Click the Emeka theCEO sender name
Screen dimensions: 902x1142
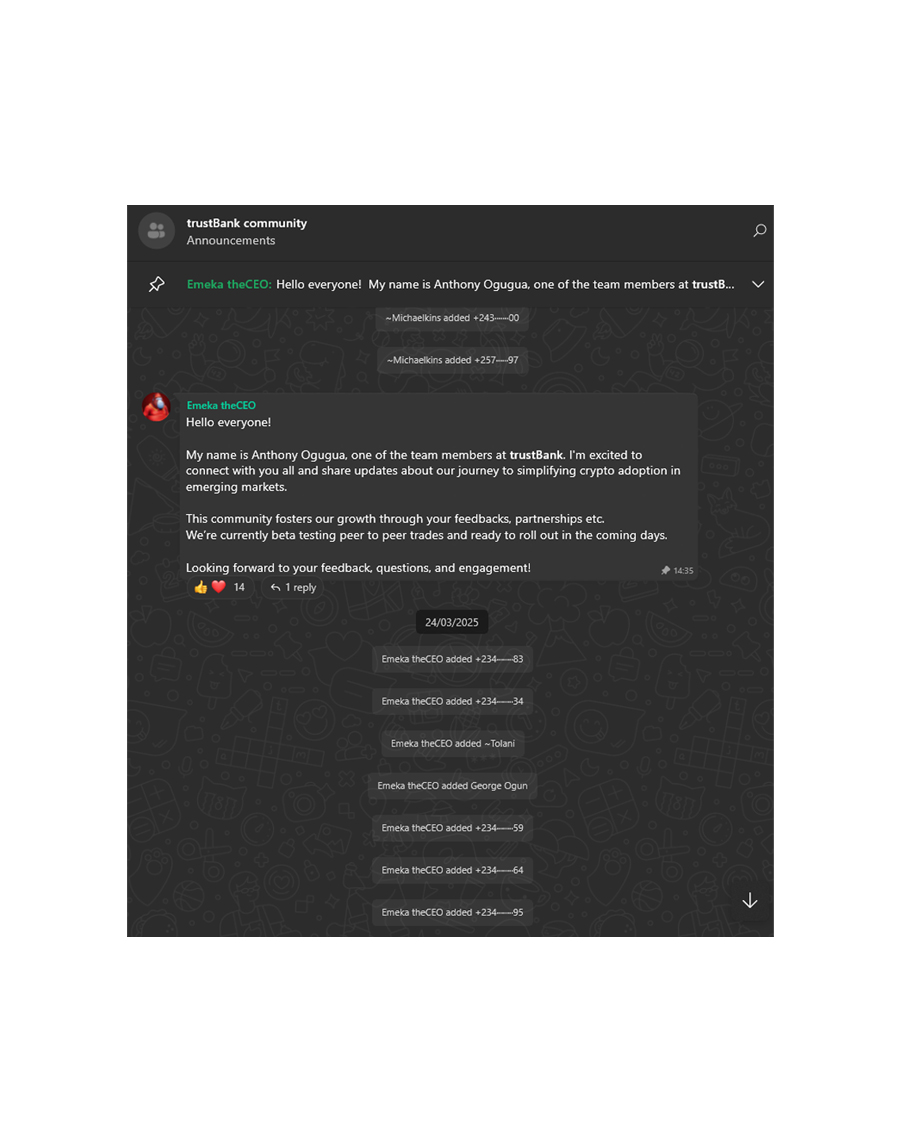pyautogui.click(x=221, y=406)
